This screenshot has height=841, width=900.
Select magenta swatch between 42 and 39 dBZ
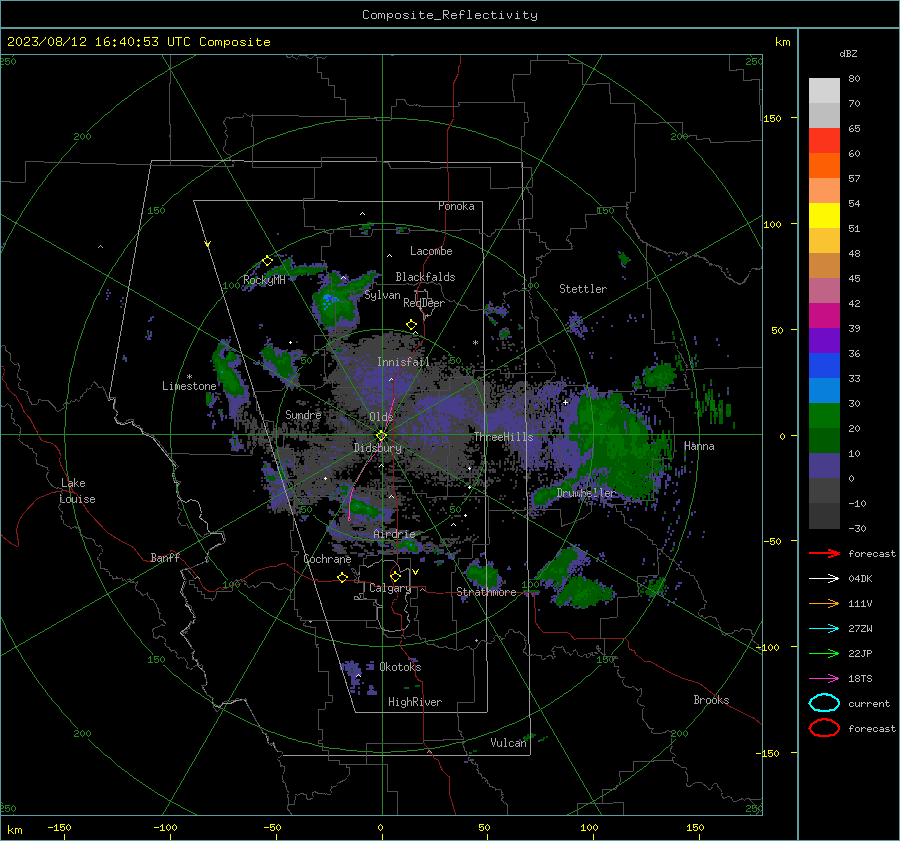coord(824,316)
